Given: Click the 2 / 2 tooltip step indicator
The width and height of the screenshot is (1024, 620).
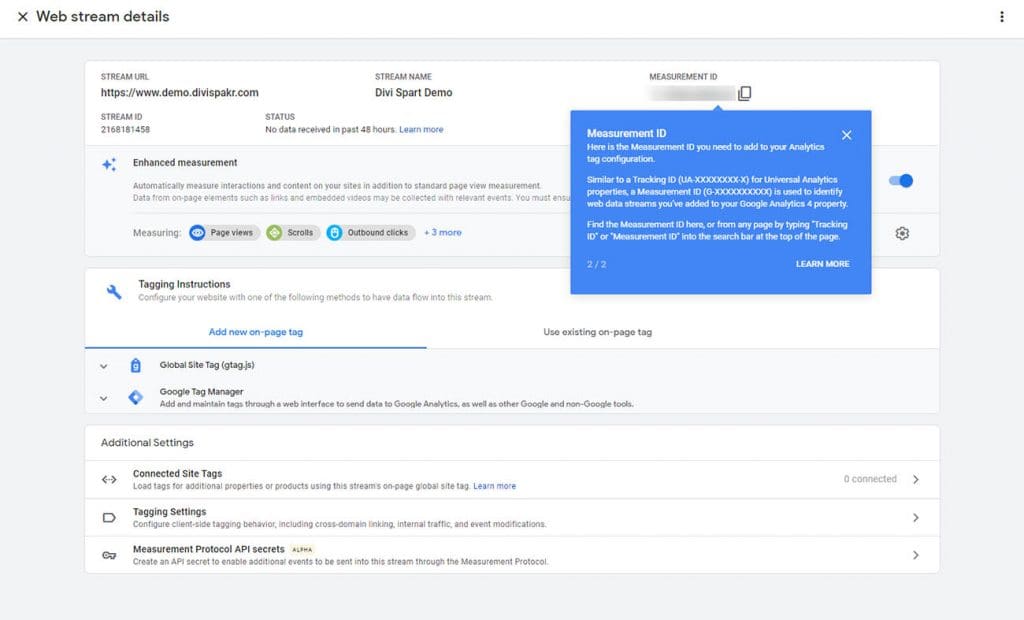Looking at the screenshot, I should [596, 264].
